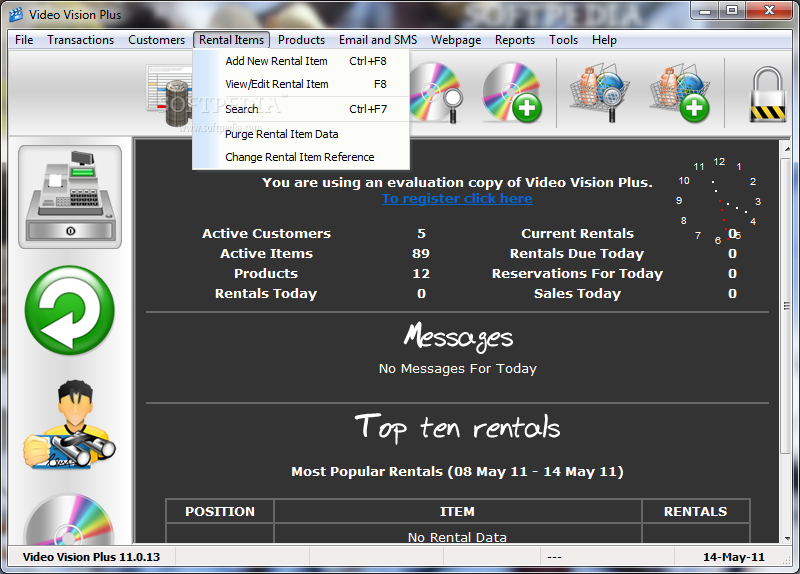Click the 14-May-11 date in status bar
Viewport: 800px width, 574px height.
(734, 557)
